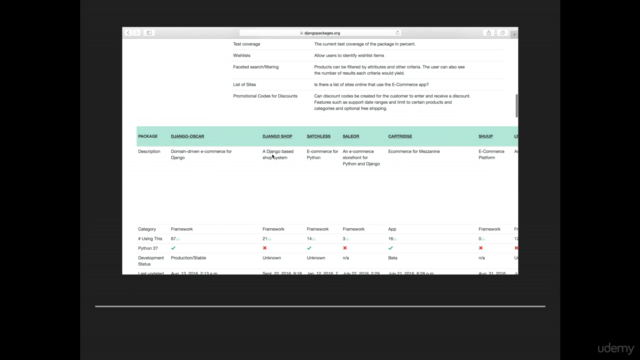Select the 'Wishlists' feature label
Viewport: 640px width, 360px height.
click(242, 56)
